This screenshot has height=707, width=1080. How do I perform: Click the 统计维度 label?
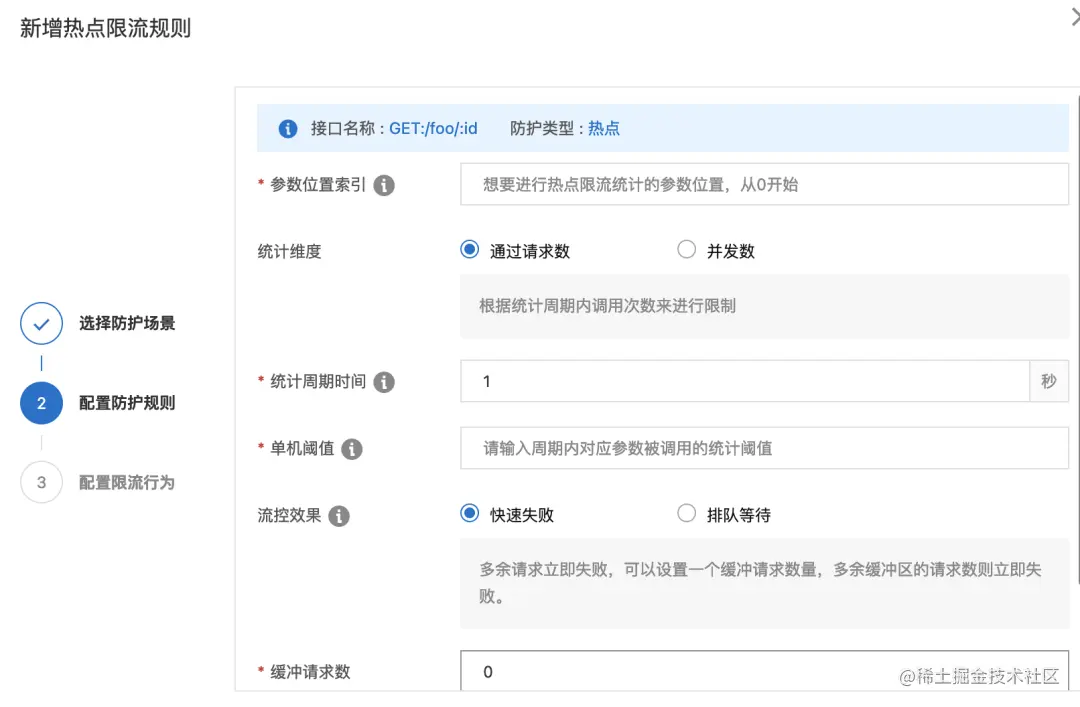[x=289, y=252]
